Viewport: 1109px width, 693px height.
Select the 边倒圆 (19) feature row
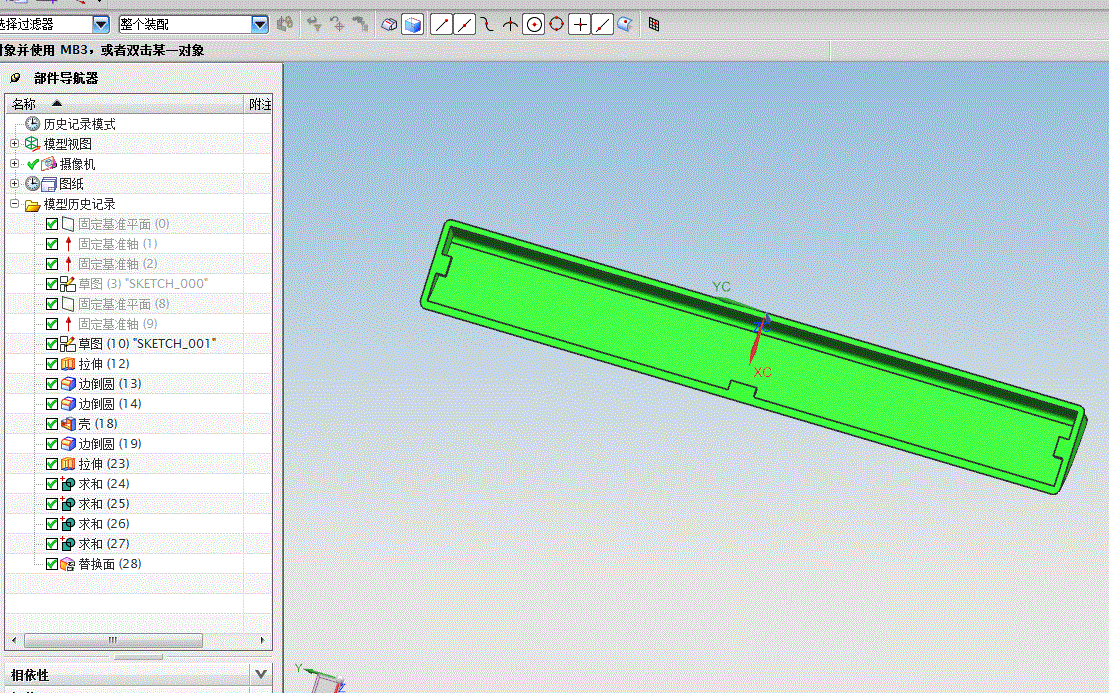click(139, 444)
